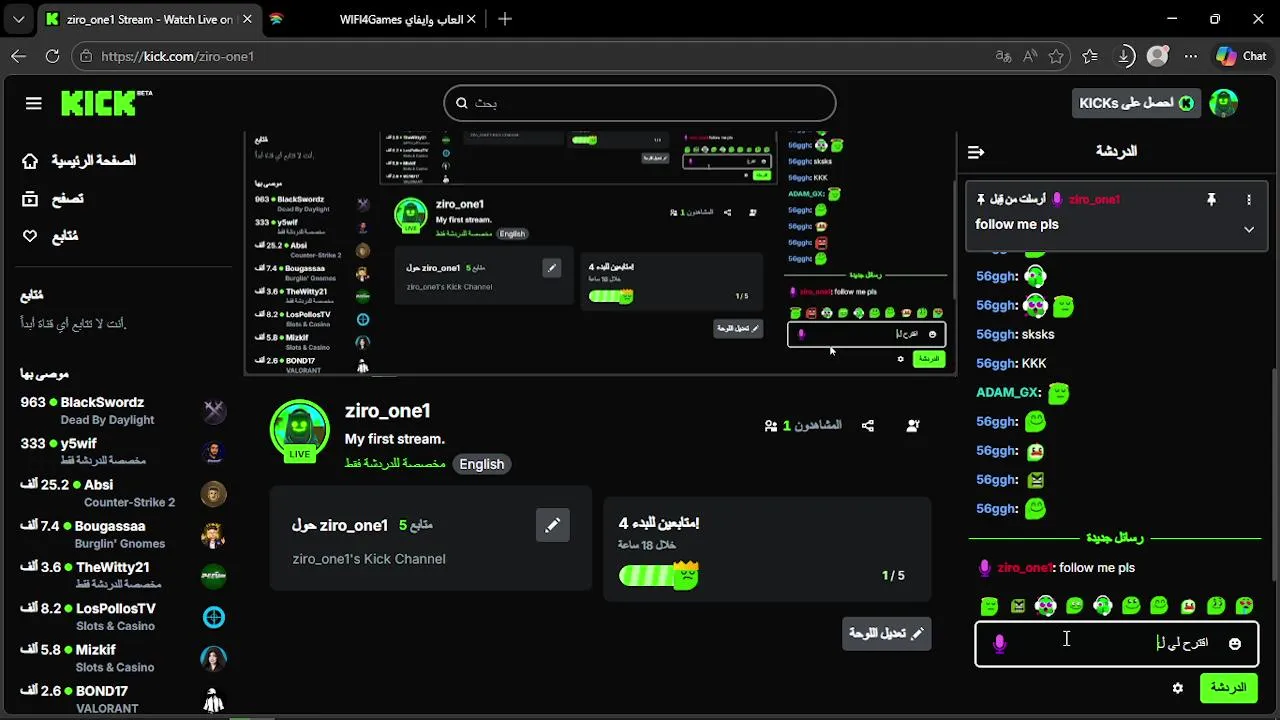1280x720 pixels.
Task: Open BlackSwordz recommended channel
Action: pyautogui.click(x=123, y=411)
